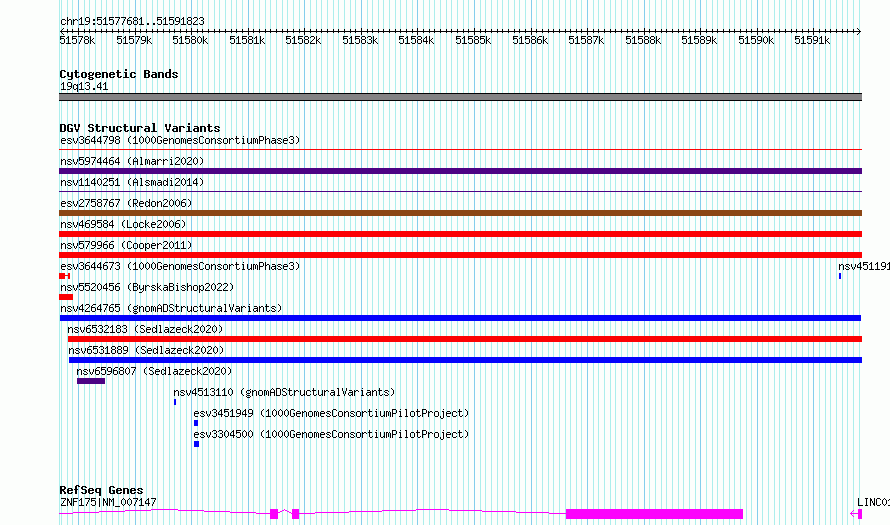Select the tiny blue nsv451191 variant mark
The image size is (890, 525).
pyautogui.click(x=840, y=276)
